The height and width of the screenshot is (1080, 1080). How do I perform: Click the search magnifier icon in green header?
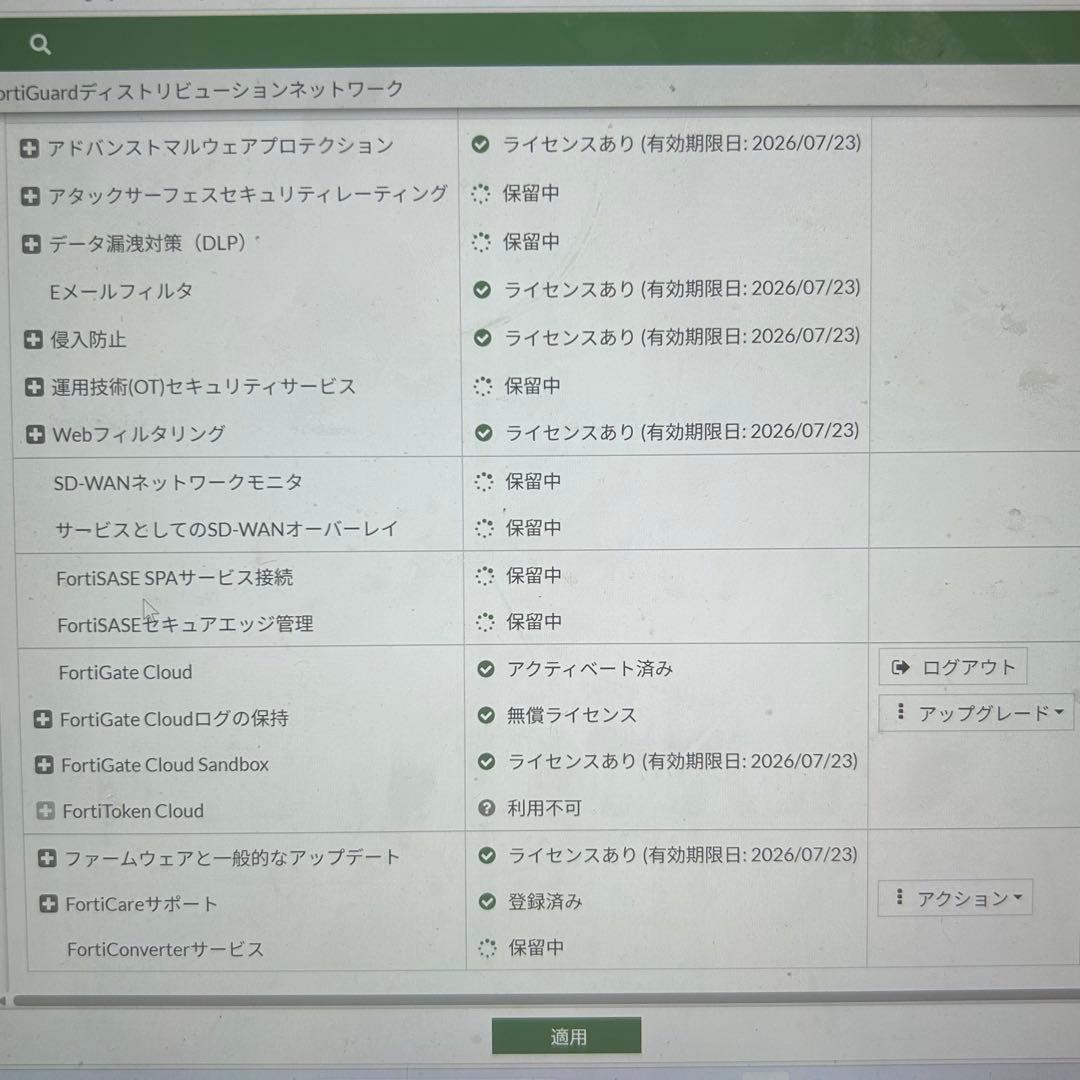click(40, 44)
